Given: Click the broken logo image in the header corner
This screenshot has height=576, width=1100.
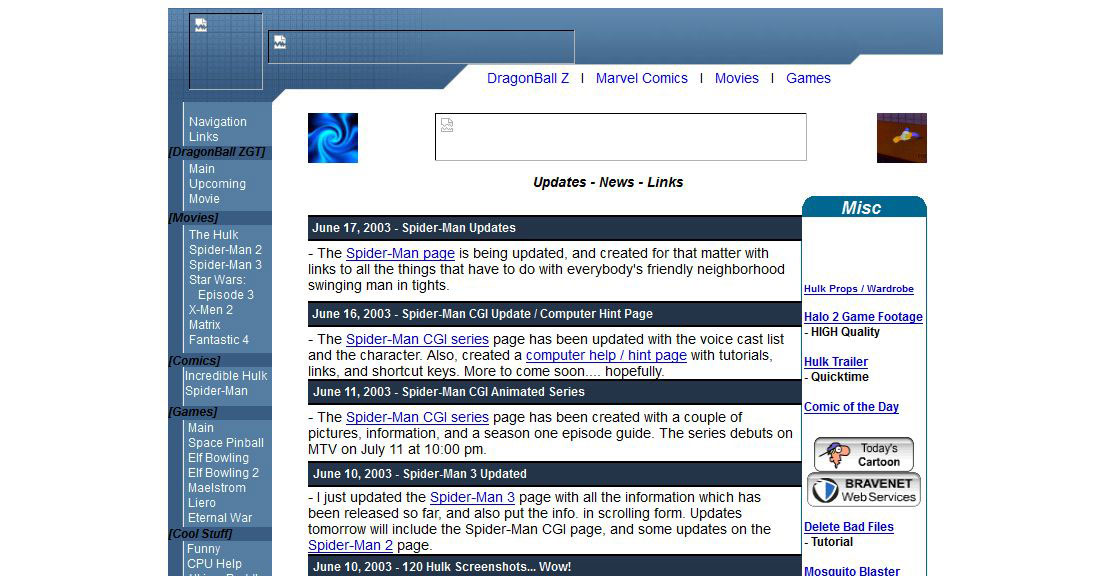Looking at the screenshot, I should (x=226, y=51).
